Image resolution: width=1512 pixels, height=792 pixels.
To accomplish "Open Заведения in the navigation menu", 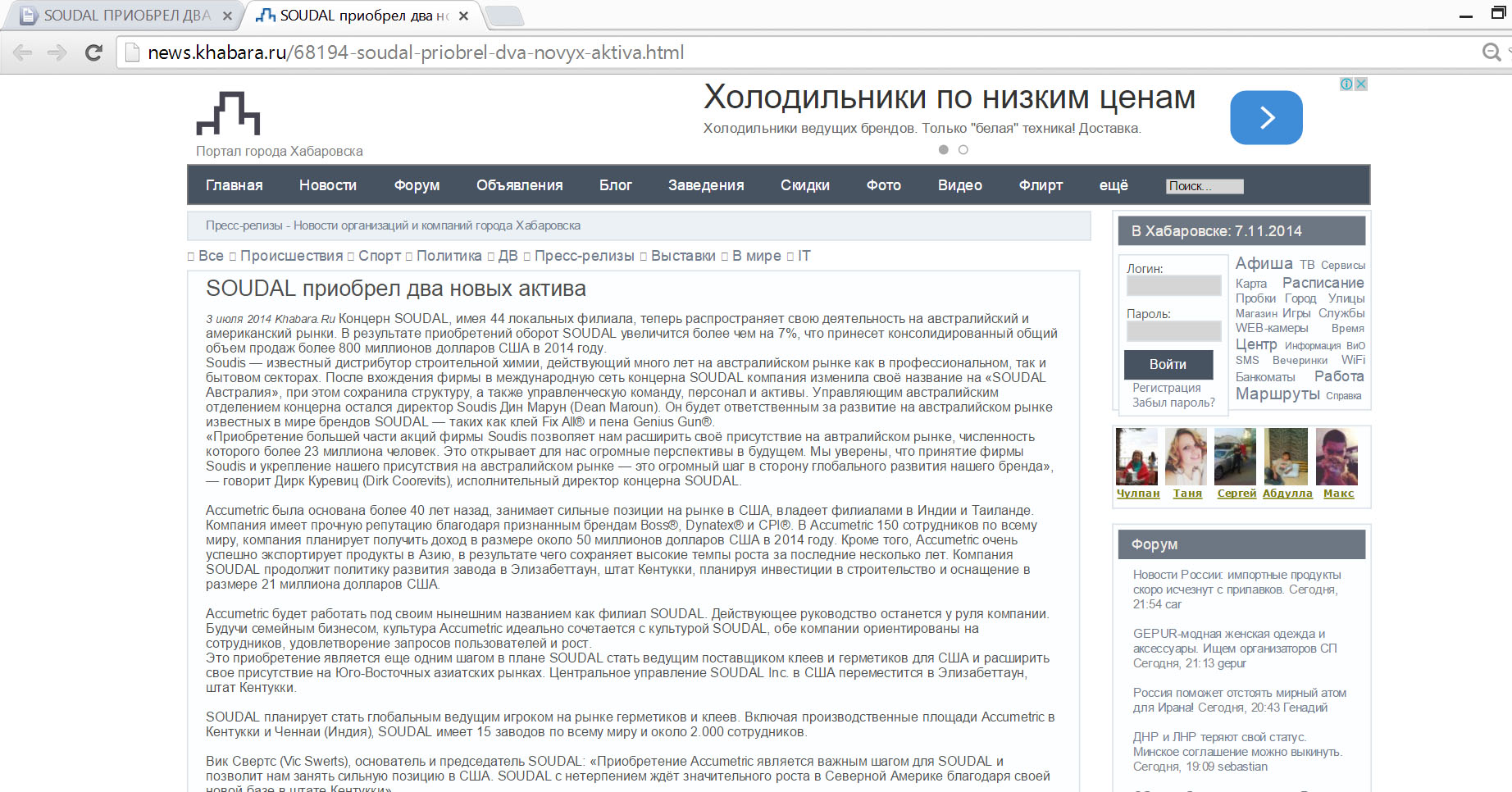I will 706,185.
